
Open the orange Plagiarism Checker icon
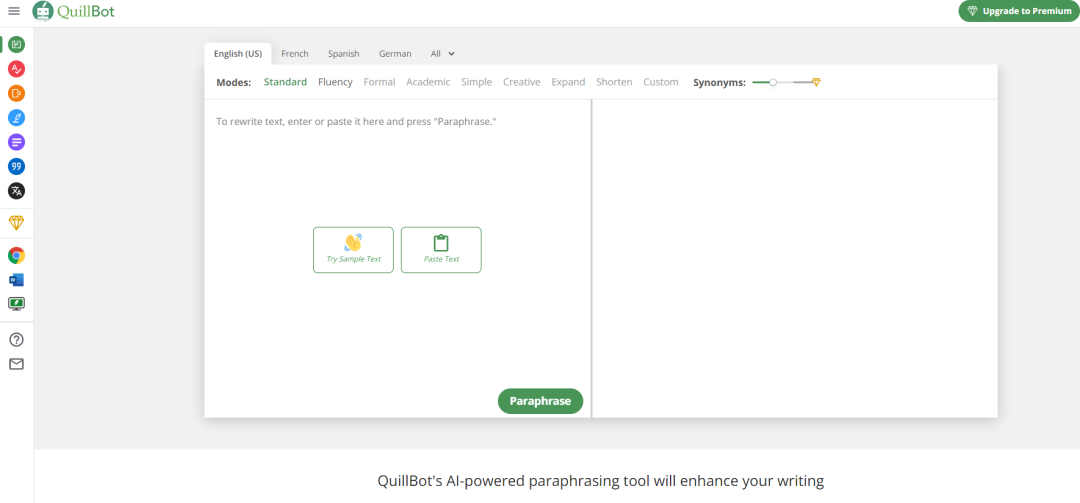tap(17, 93)
